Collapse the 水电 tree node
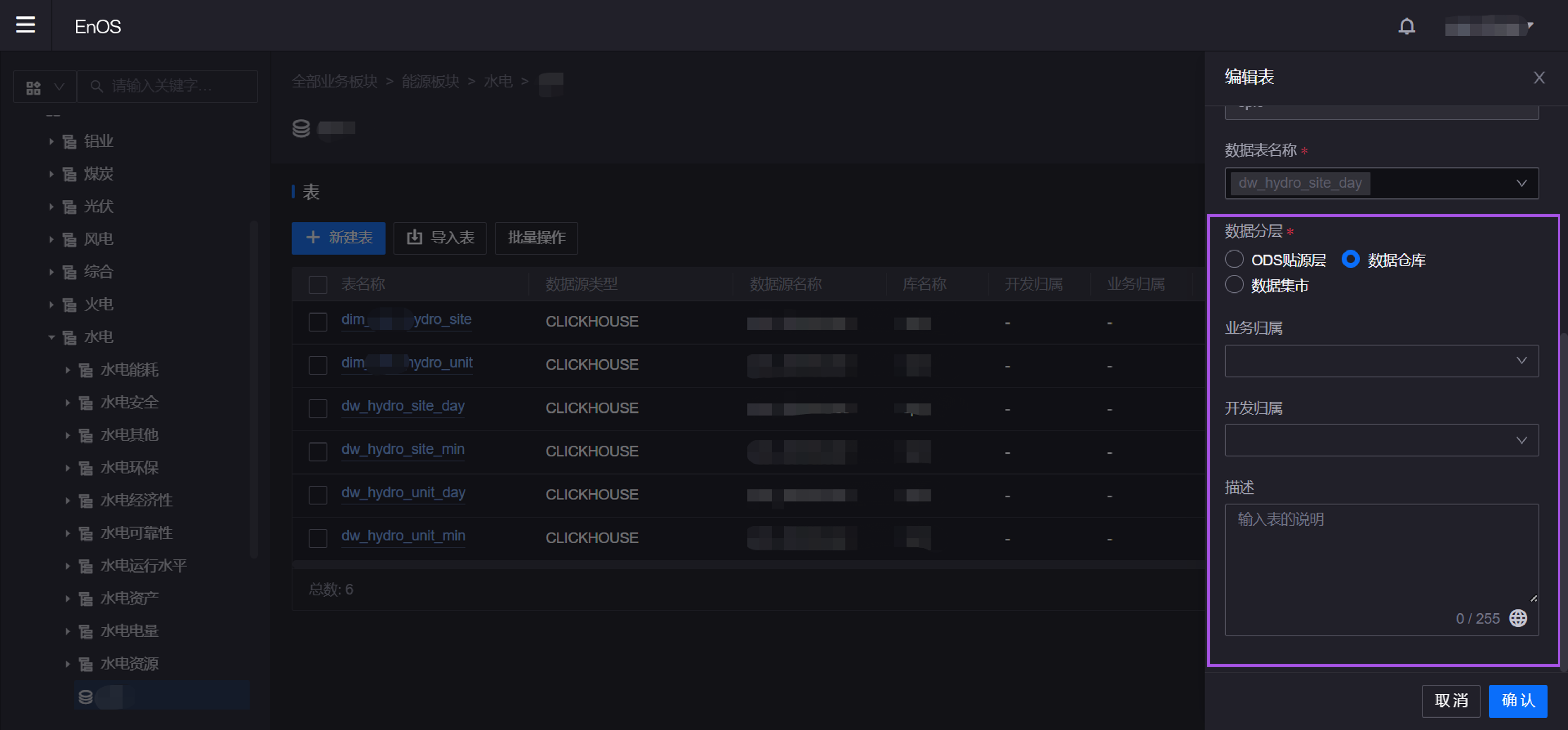Viewport: 1568px width, 730px height. [x=51, y=338]
